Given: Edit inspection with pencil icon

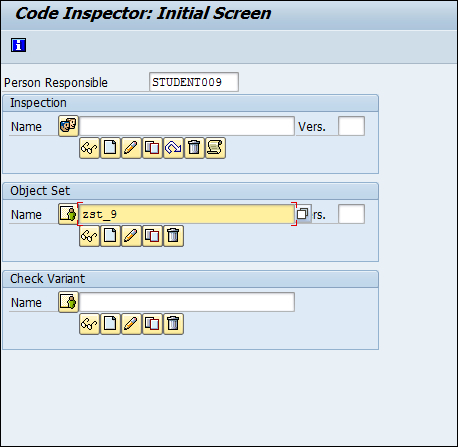Looking at the screenshot, I should 131,148.
